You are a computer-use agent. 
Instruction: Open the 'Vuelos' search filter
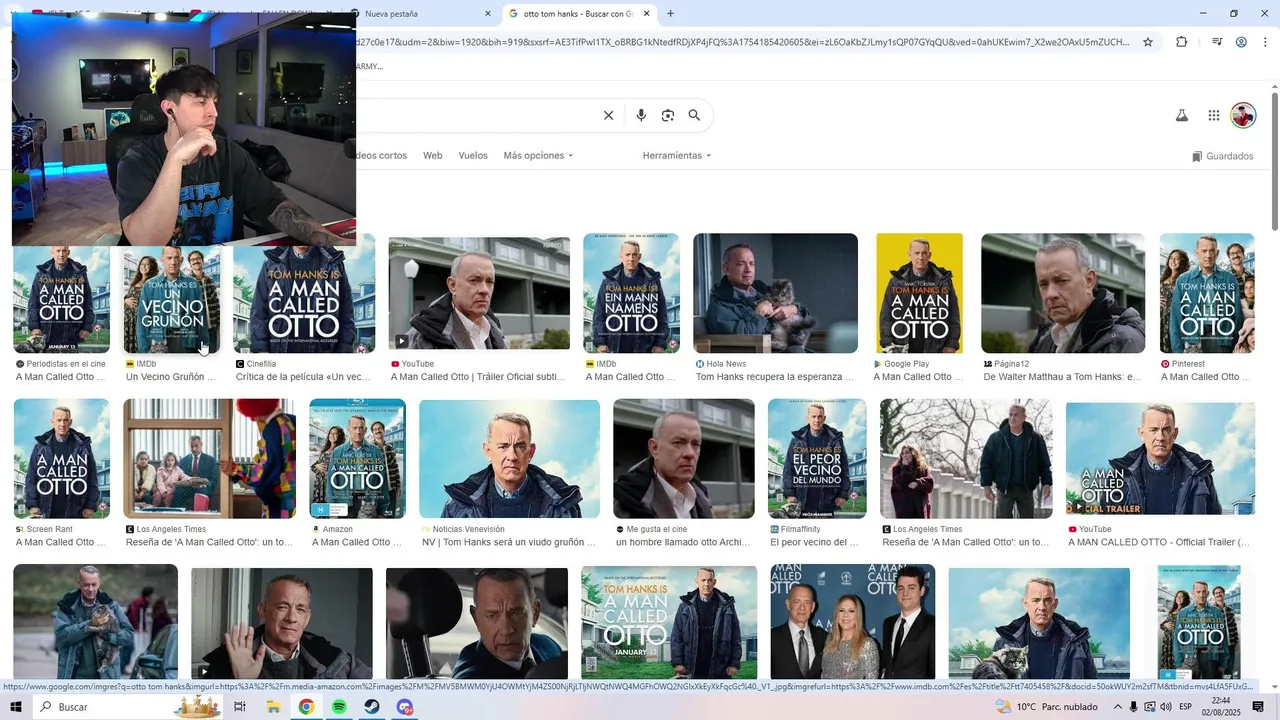(473, 156)
